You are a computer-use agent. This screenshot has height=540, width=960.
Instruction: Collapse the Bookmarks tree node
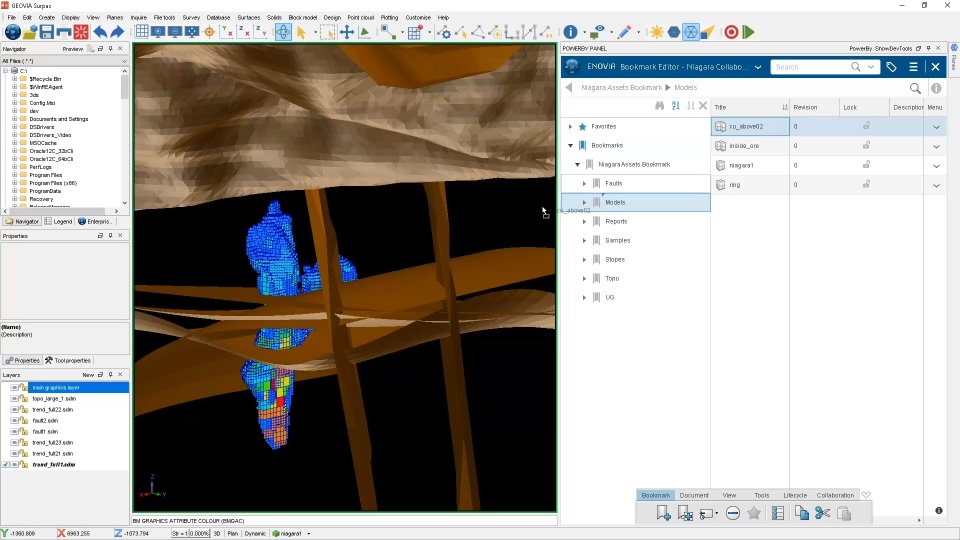[x=571, y=146]
